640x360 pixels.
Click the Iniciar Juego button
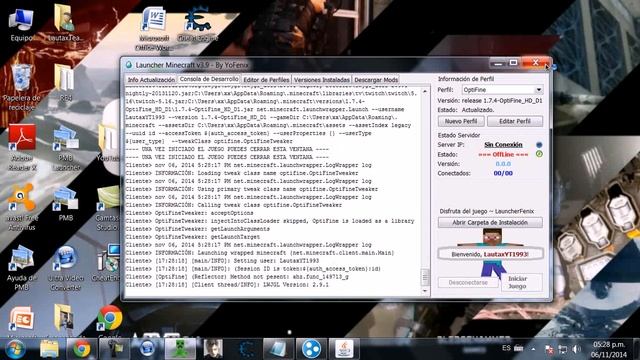coord(522,282)
